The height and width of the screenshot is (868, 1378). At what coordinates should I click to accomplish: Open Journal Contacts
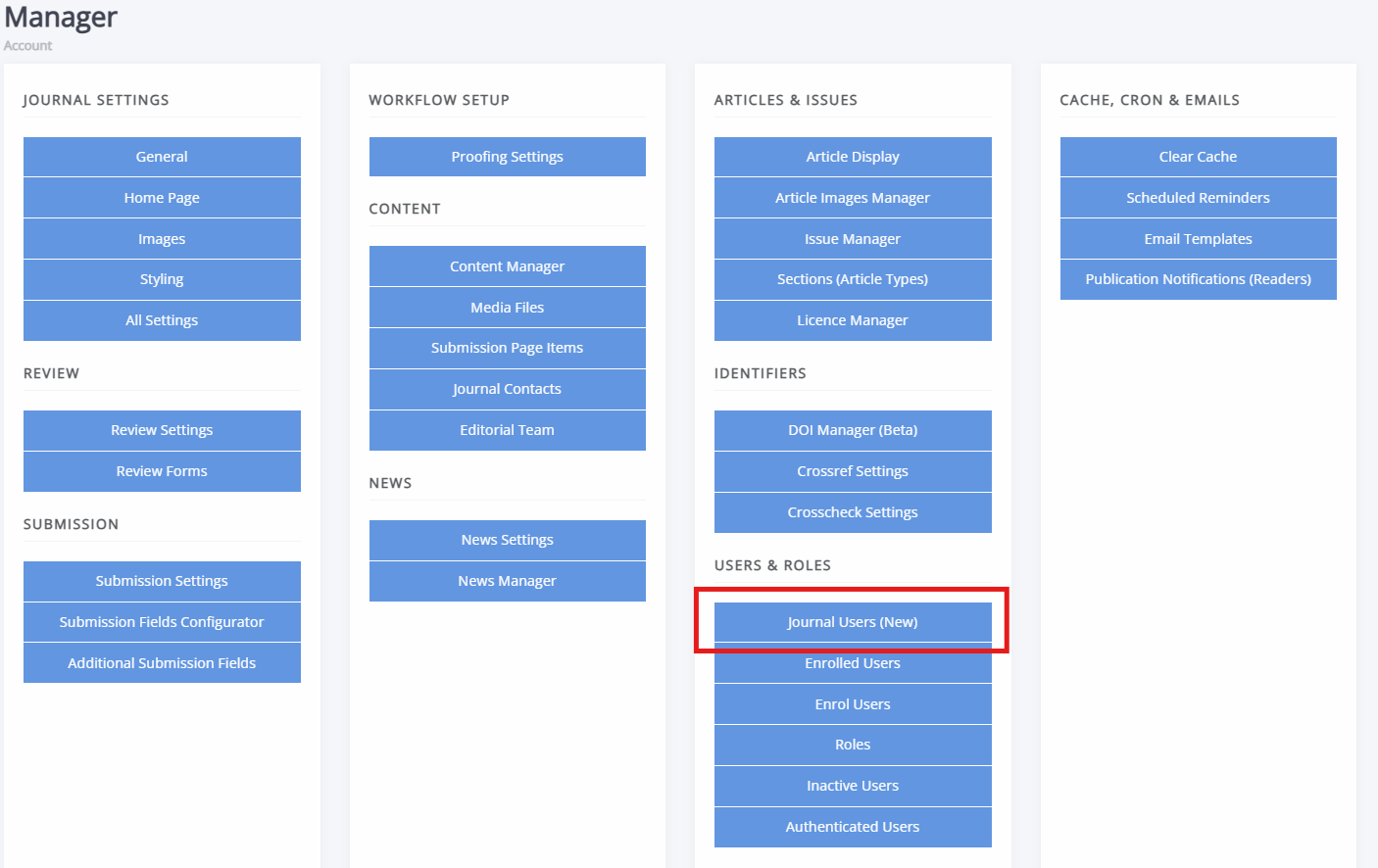pyautogui.click(x=508, y=389)
